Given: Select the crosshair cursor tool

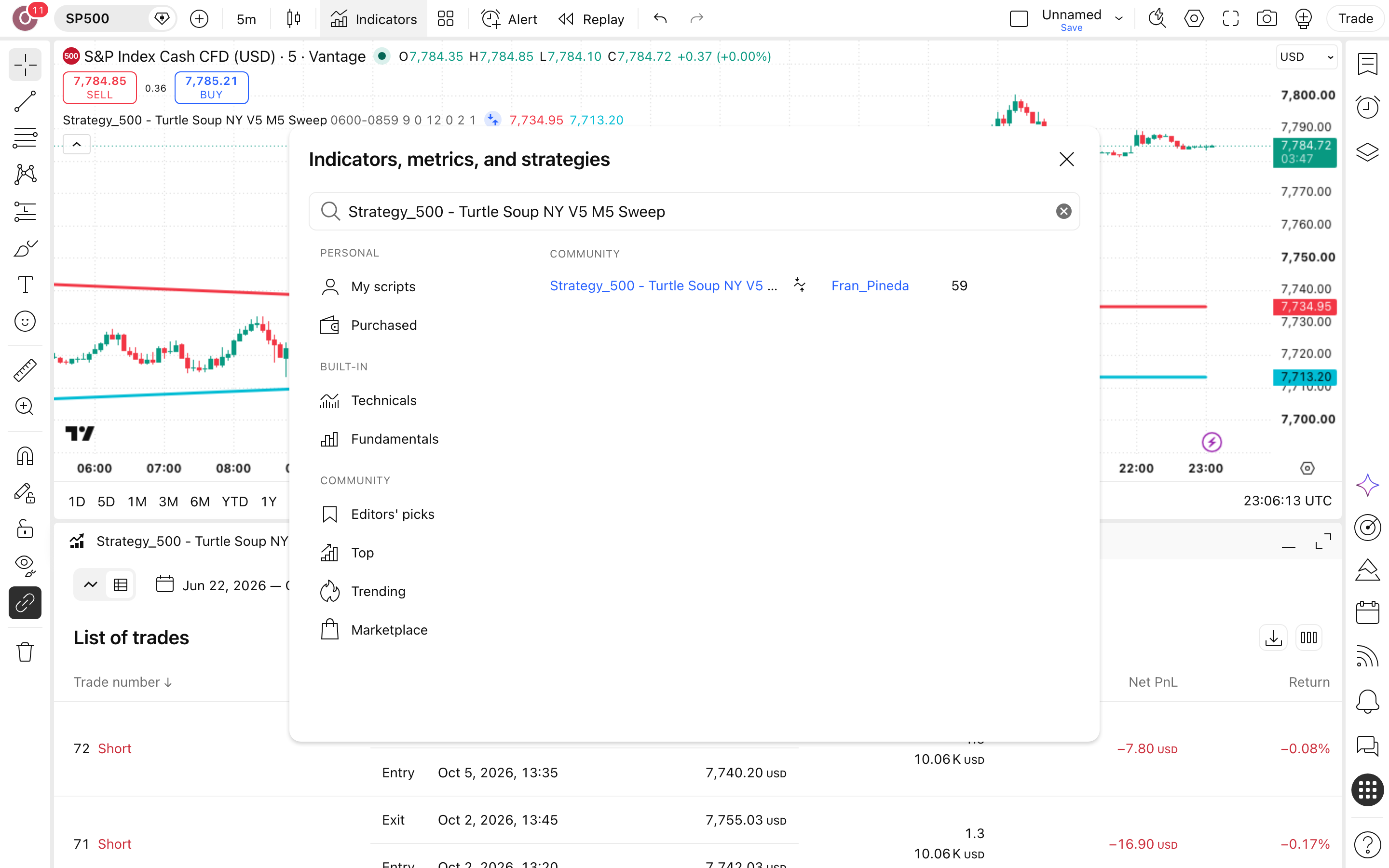Looking at the screenshot, I should coord(25,65).
